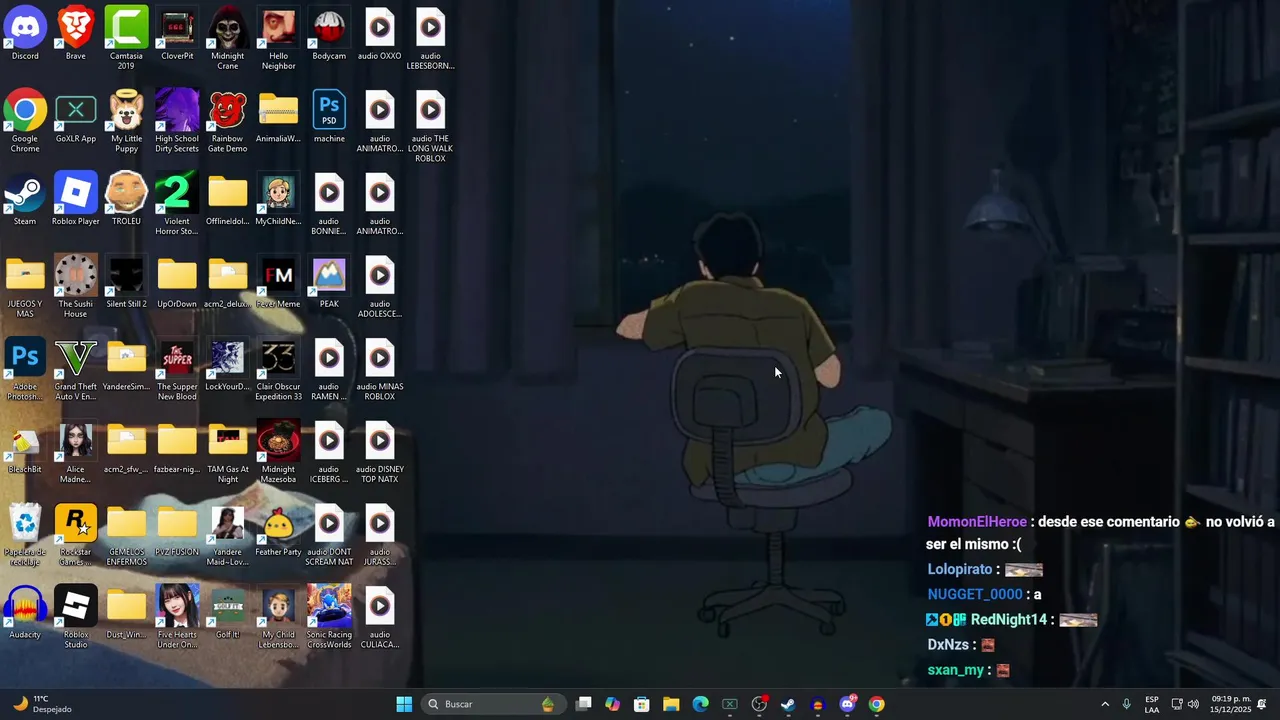
Task: Open the ESP LAA language switcher
Action: (1152, 704)
